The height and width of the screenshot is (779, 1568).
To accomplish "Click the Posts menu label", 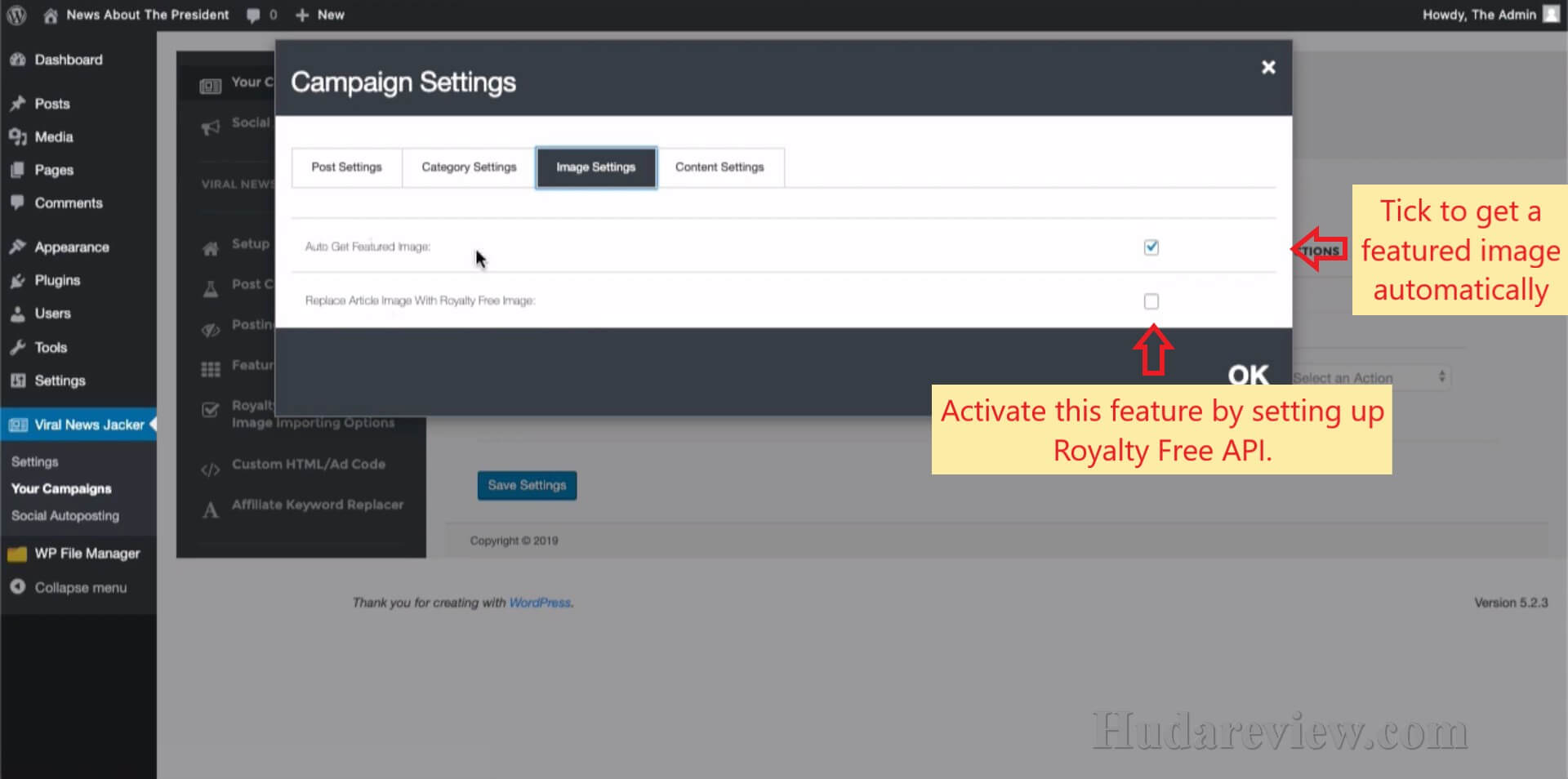I will point(52,104).
